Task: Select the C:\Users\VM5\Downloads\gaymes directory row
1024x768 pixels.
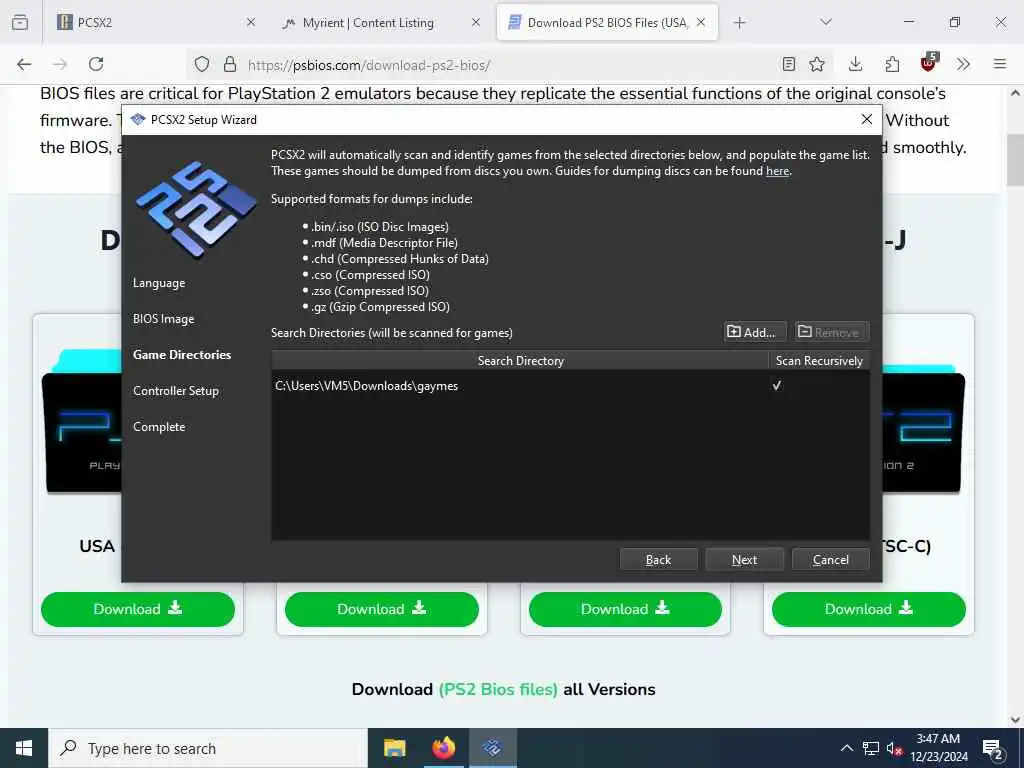Action: coord(569,386)
